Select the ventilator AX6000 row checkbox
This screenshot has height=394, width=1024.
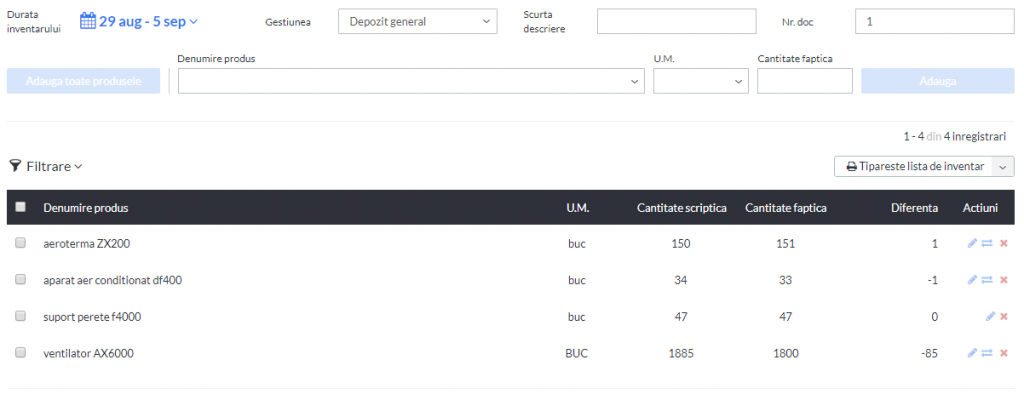(x=20, y=352)
